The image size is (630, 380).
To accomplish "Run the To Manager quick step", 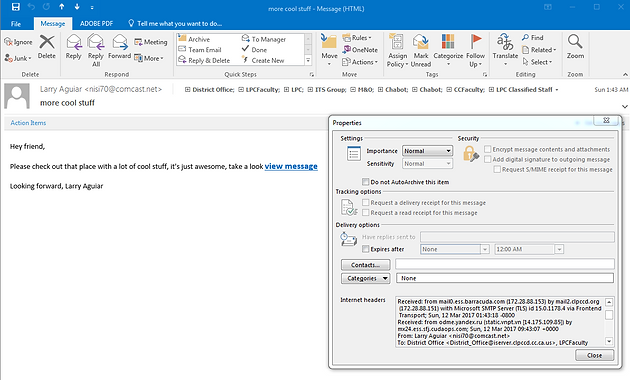I will click(x=264, y=39).
